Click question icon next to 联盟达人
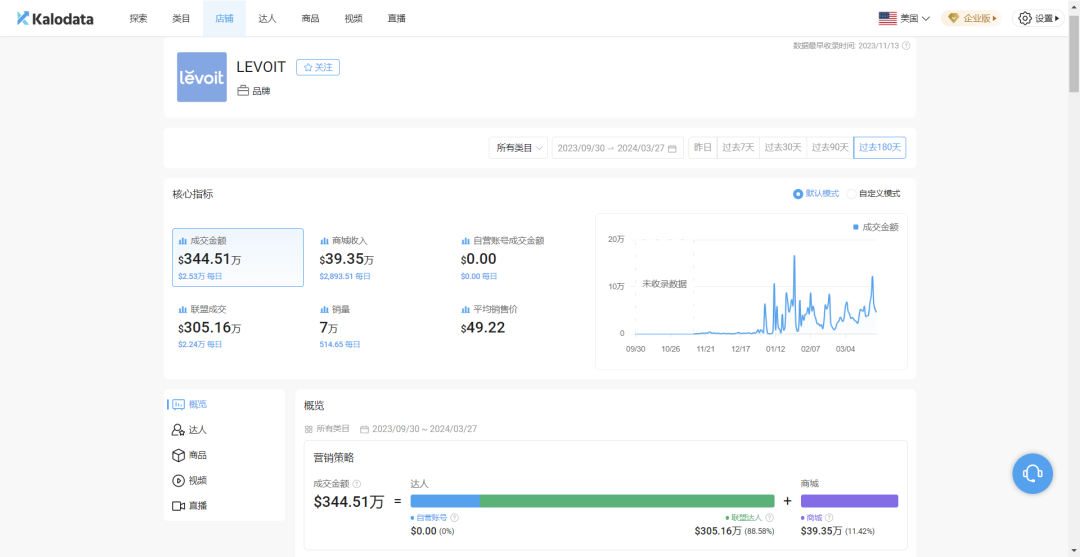This screenshot has height=557, width=1080. tap(769, 518)
